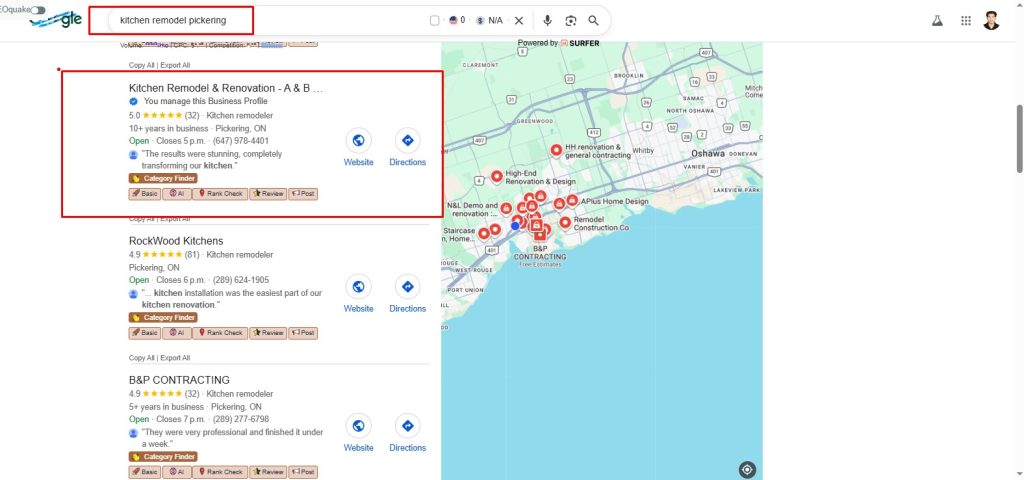Center map with the my-location button
The image size is (1024, 480).
[747, 470]
